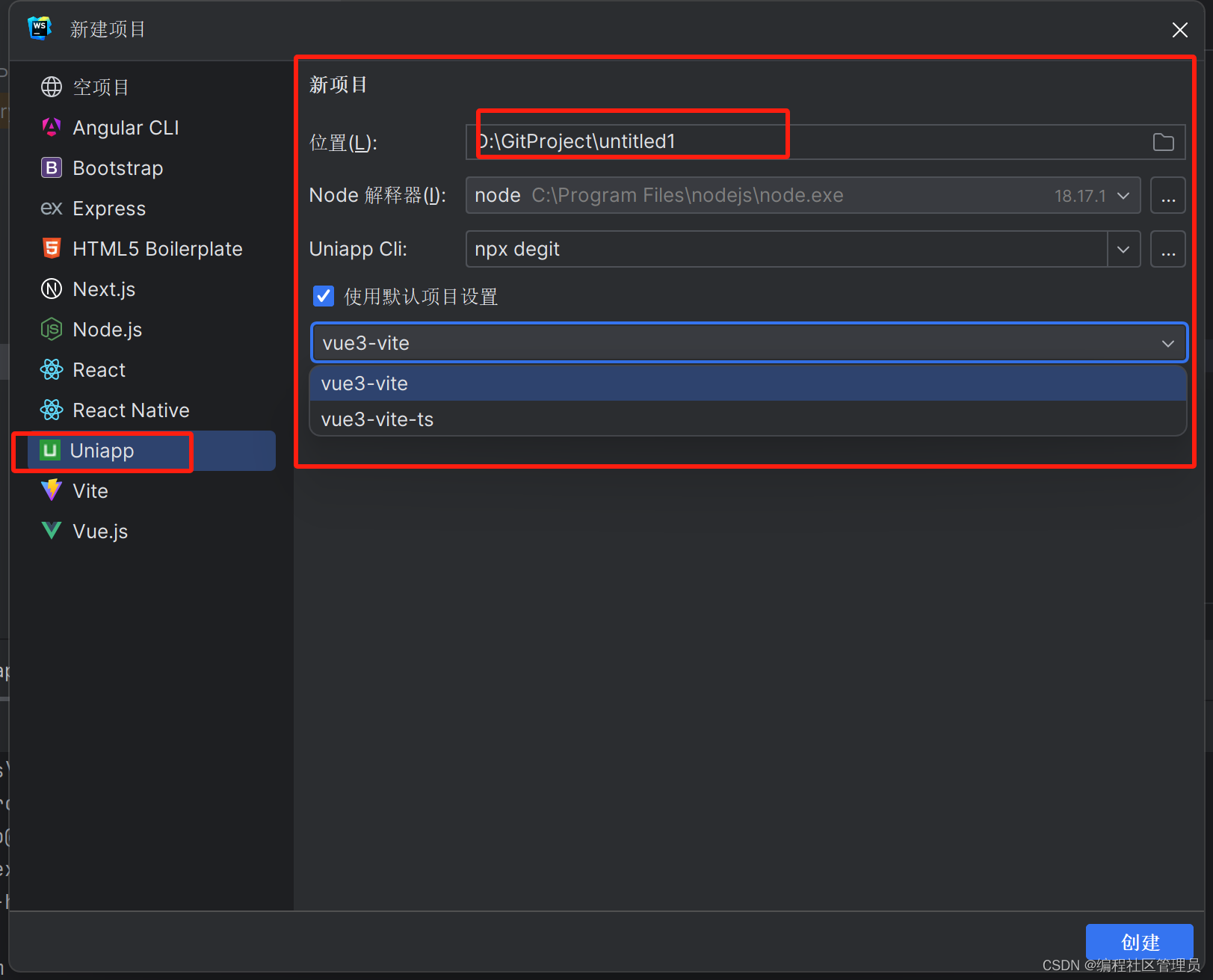This screenshot has height=980, width=1213.
Task: Select the React Native project type
Action: click(x=130, y=410)
